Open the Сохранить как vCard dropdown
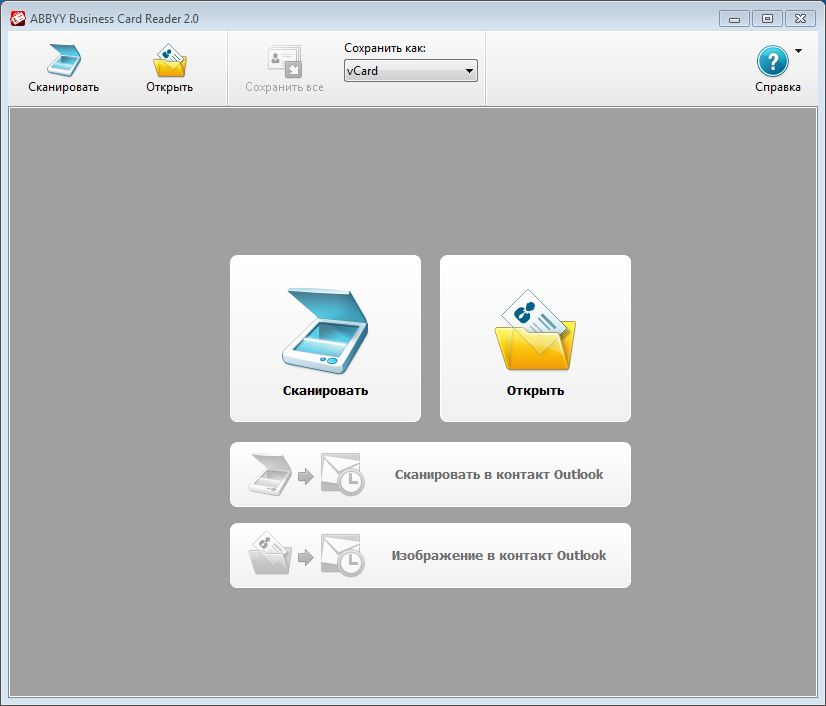Screen dimensions: 826x706 point(411,71)
